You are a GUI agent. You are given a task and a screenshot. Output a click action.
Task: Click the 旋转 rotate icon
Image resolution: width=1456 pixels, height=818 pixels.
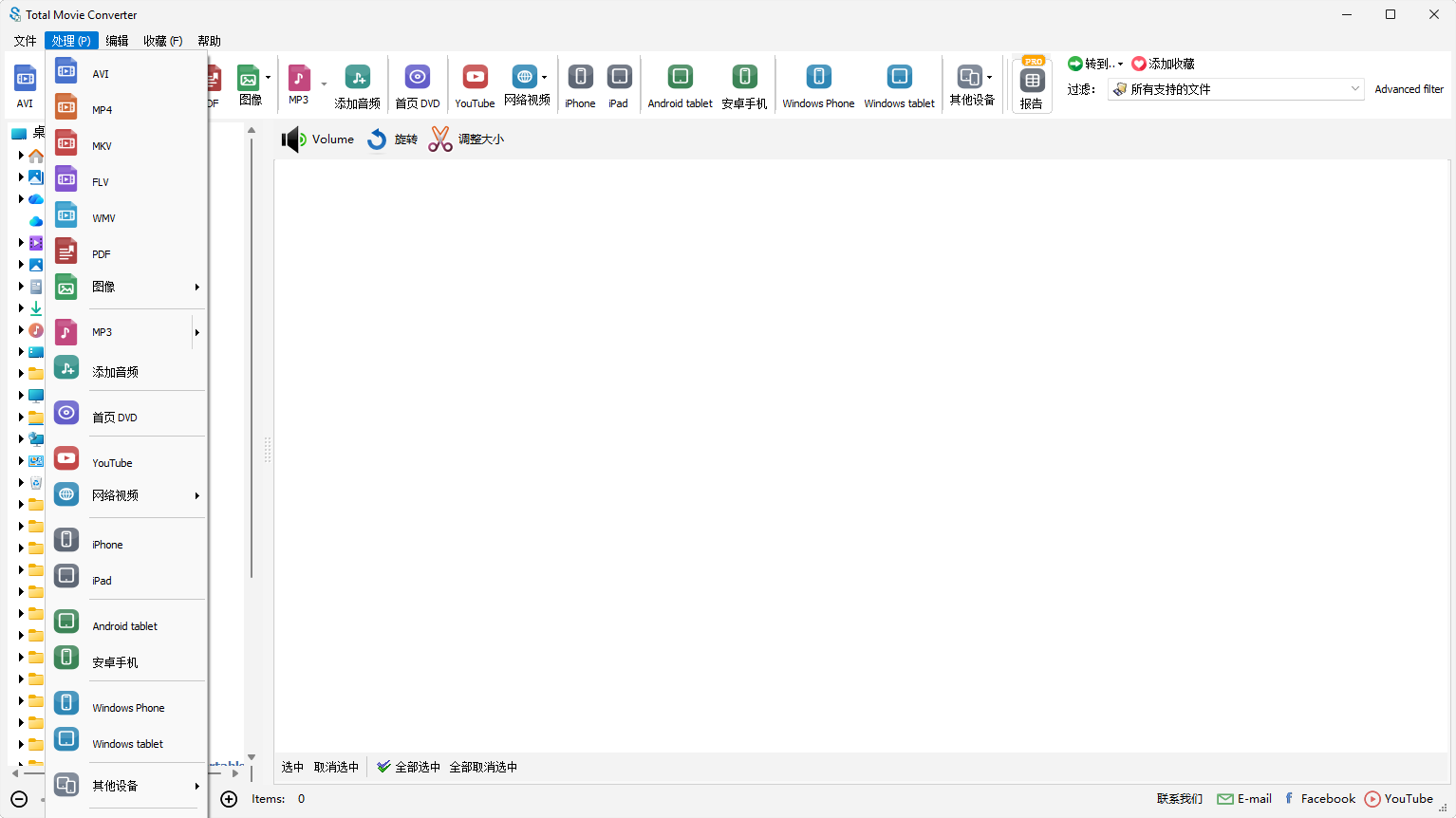(x=377, y=139)
